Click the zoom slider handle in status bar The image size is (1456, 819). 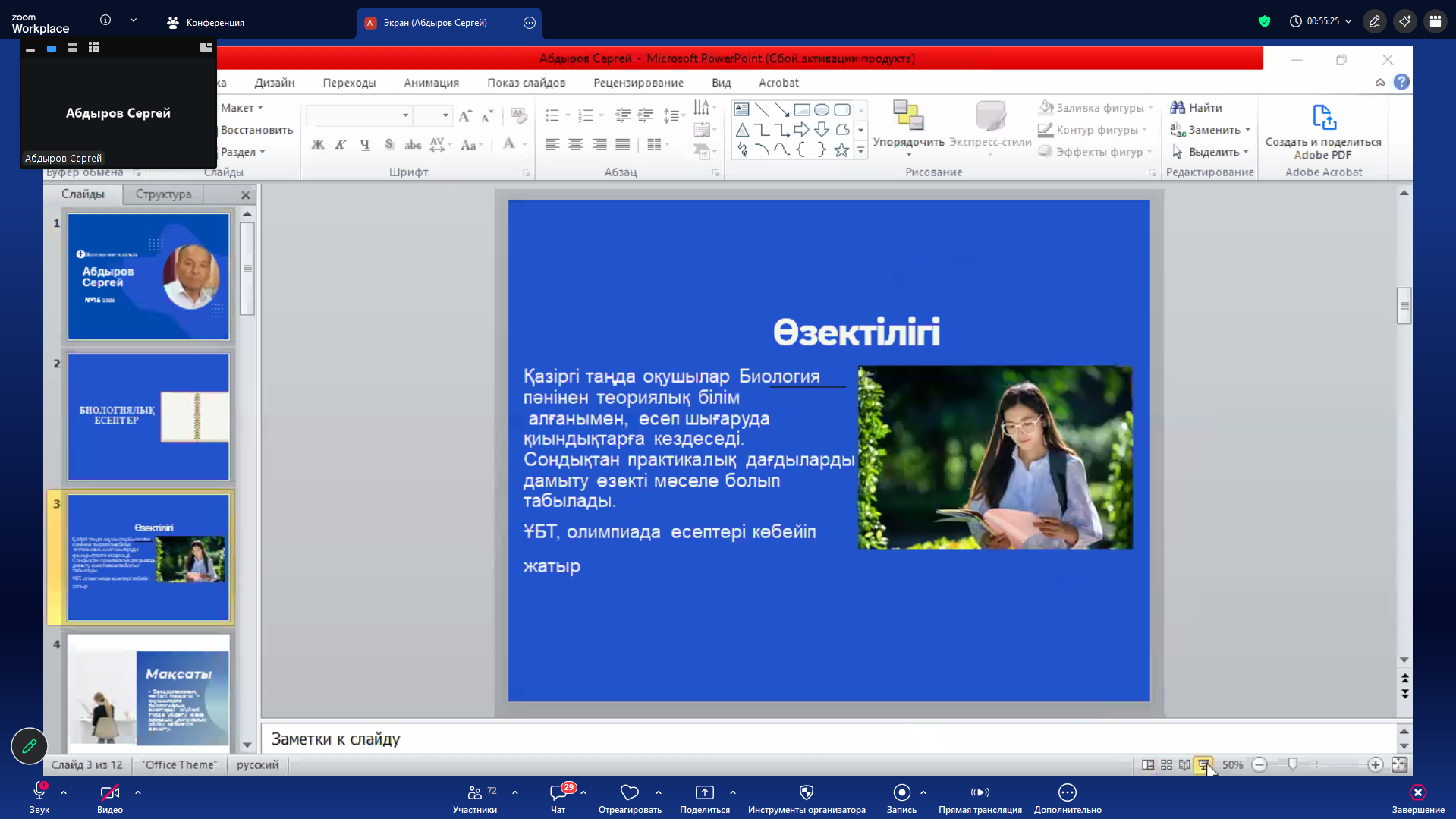1293,764
